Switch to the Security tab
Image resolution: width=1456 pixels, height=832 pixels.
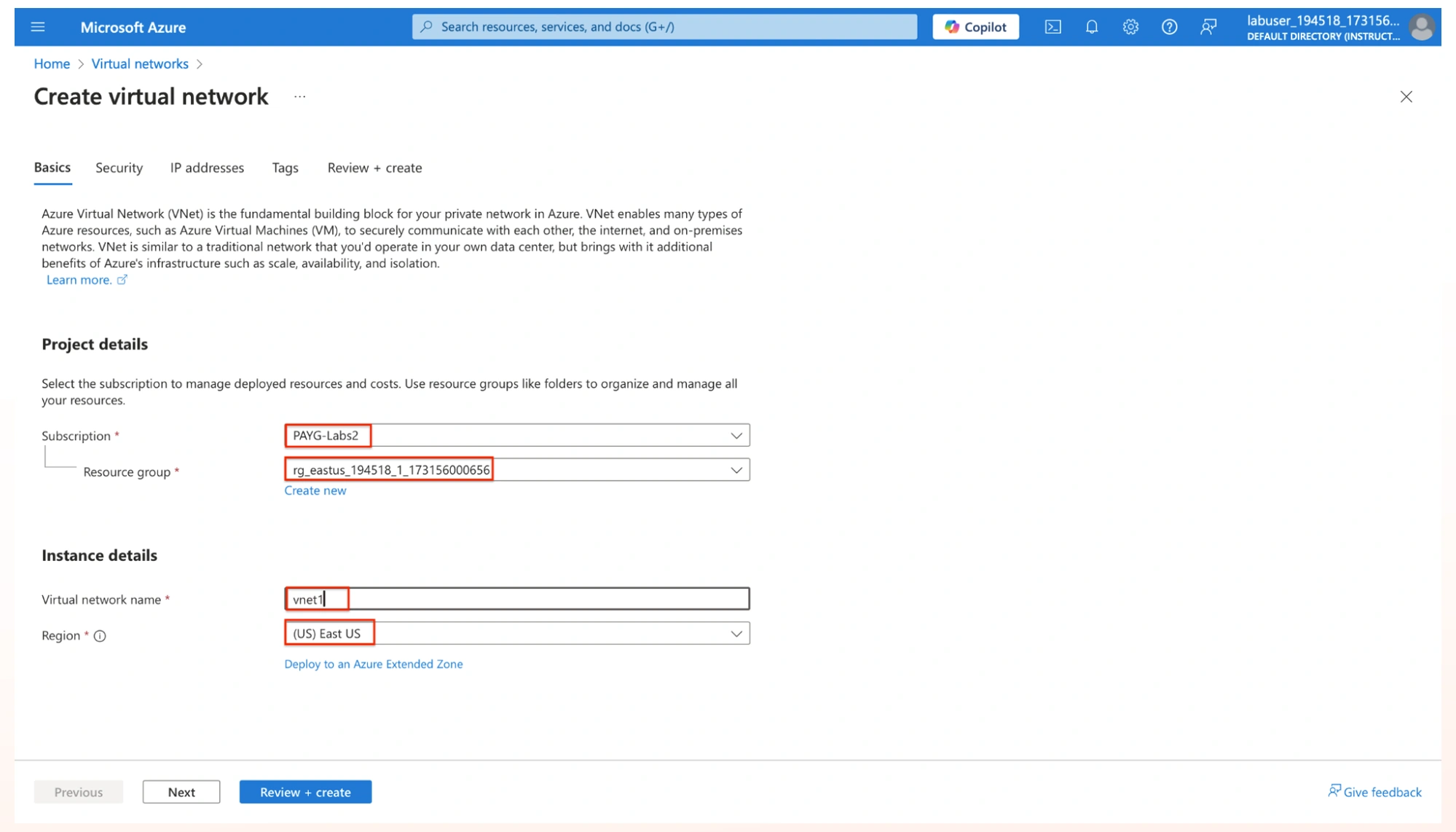pos(119,168)
